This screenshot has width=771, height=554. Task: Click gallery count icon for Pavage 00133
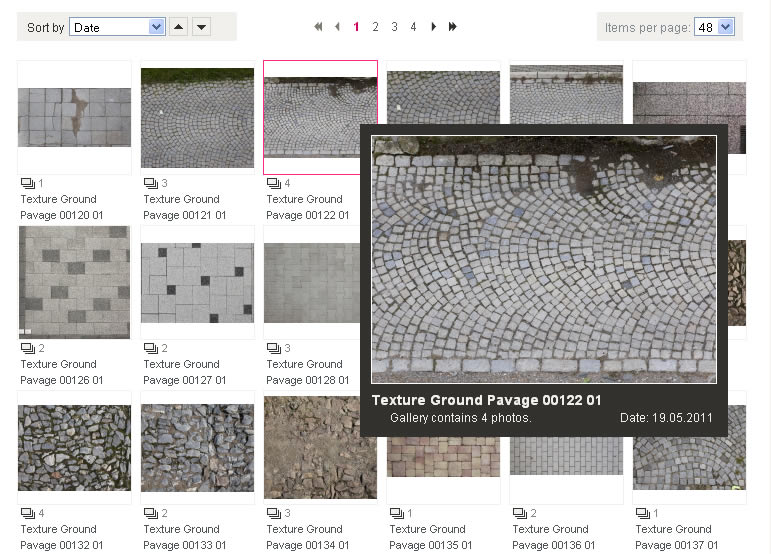[150, 513]
